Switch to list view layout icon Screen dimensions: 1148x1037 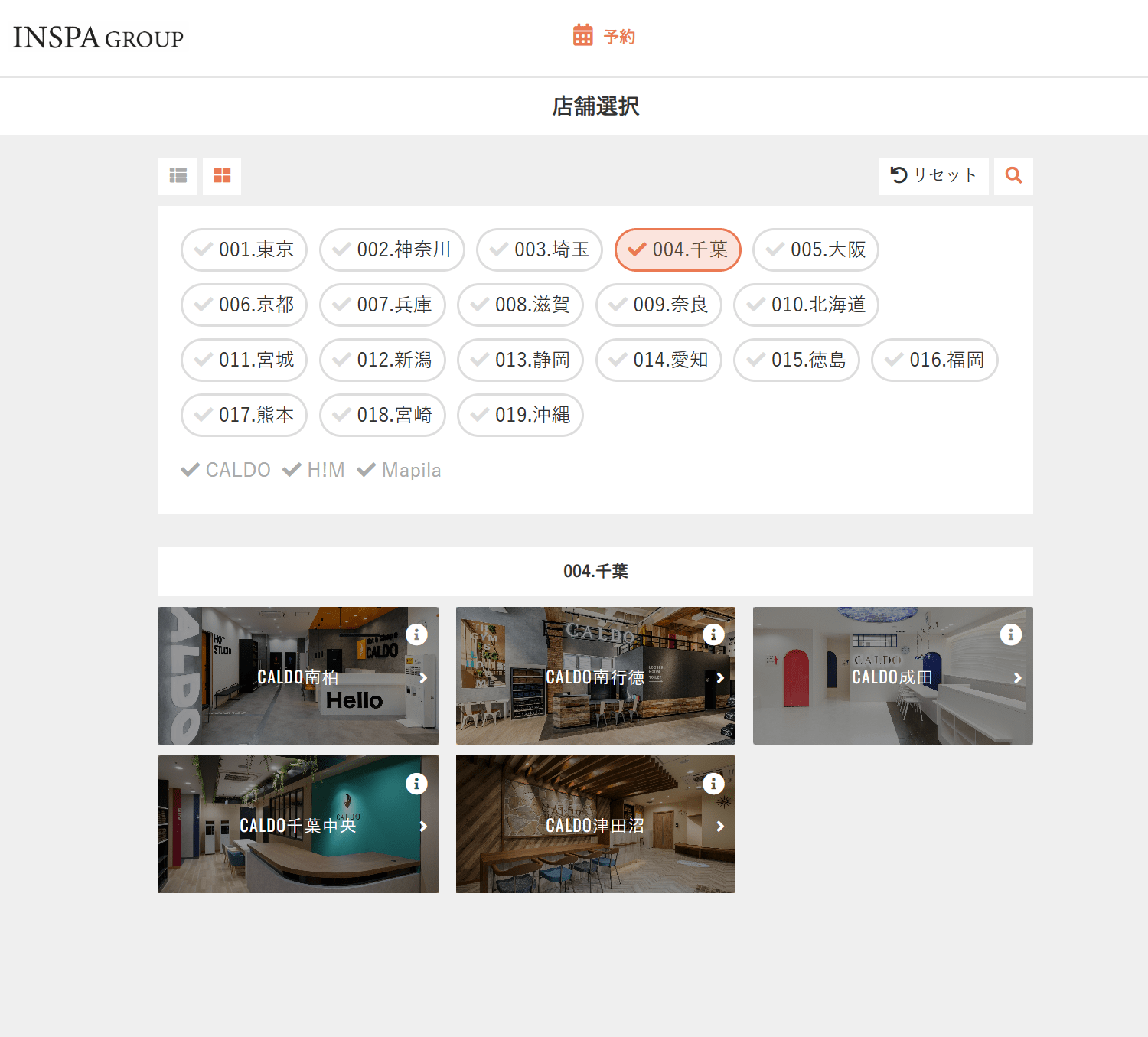click(x=178, y=176)
